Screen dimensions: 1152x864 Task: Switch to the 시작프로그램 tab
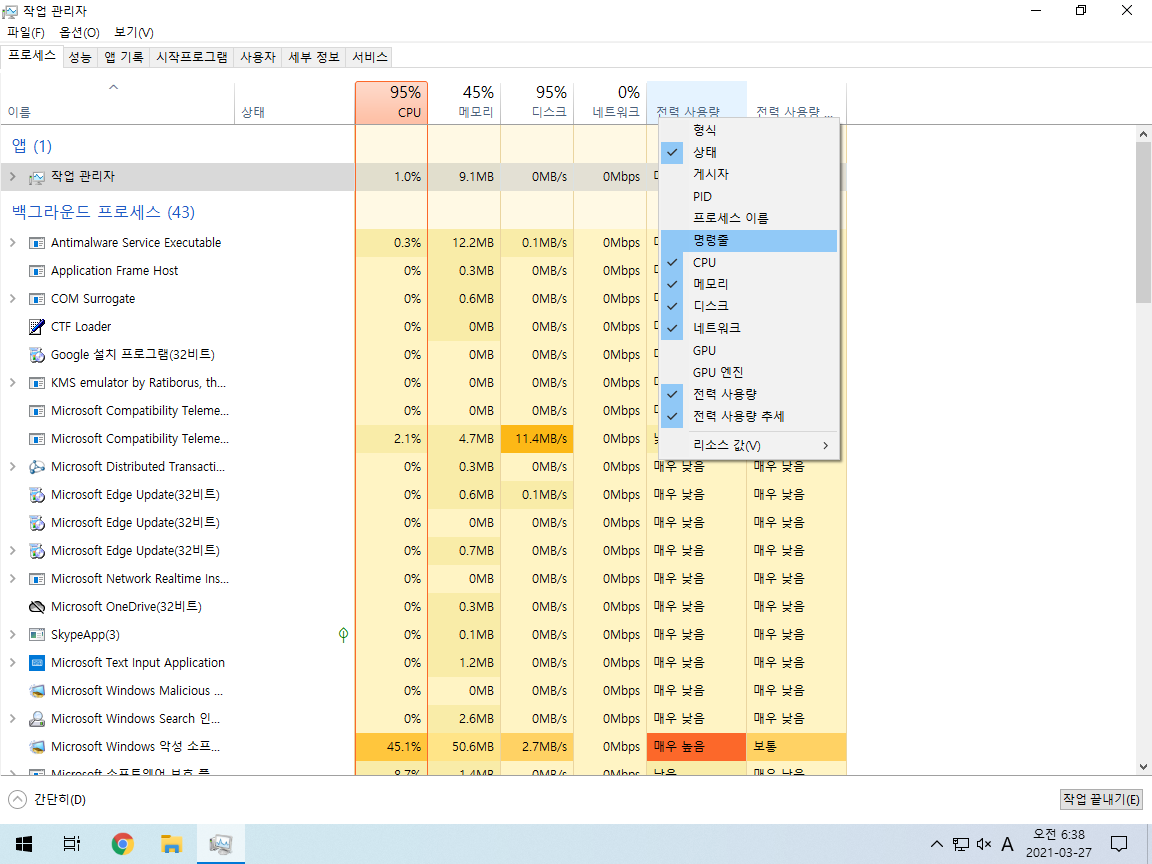point(192,57)
